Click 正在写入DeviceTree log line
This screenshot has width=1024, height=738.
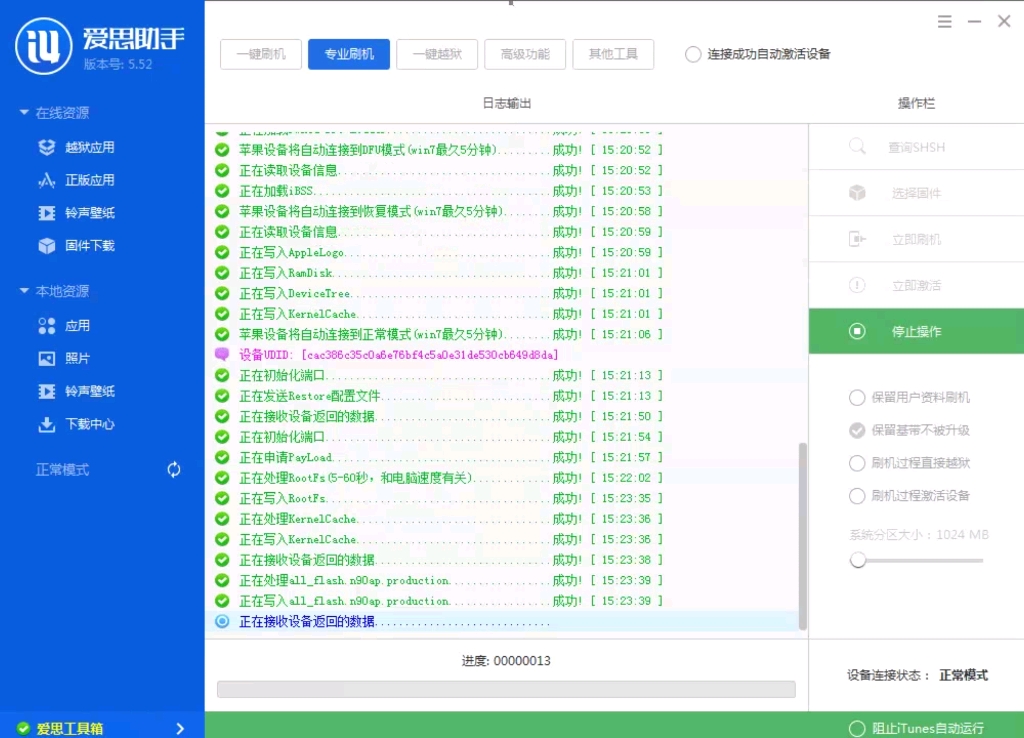point(451,293)
